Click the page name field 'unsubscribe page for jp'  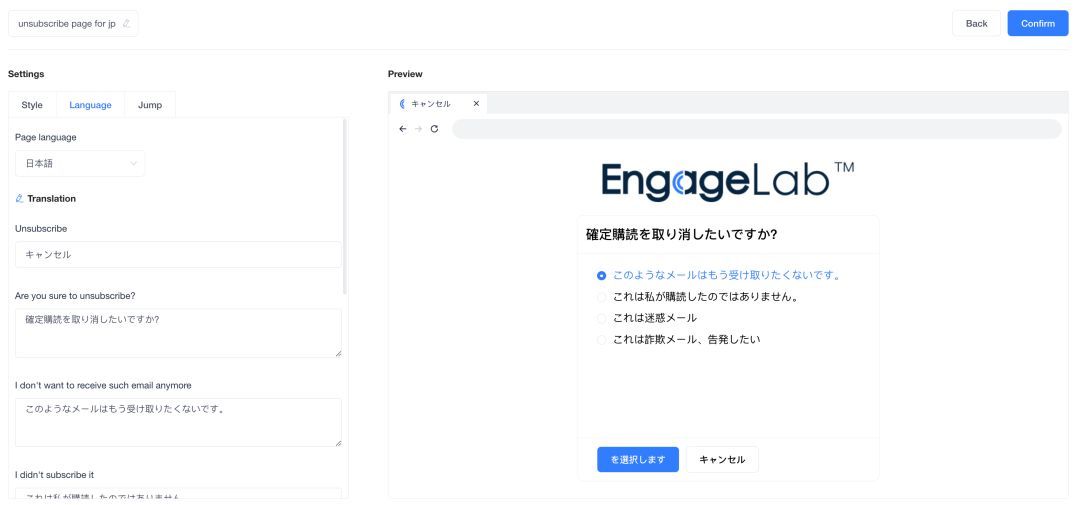73,23
